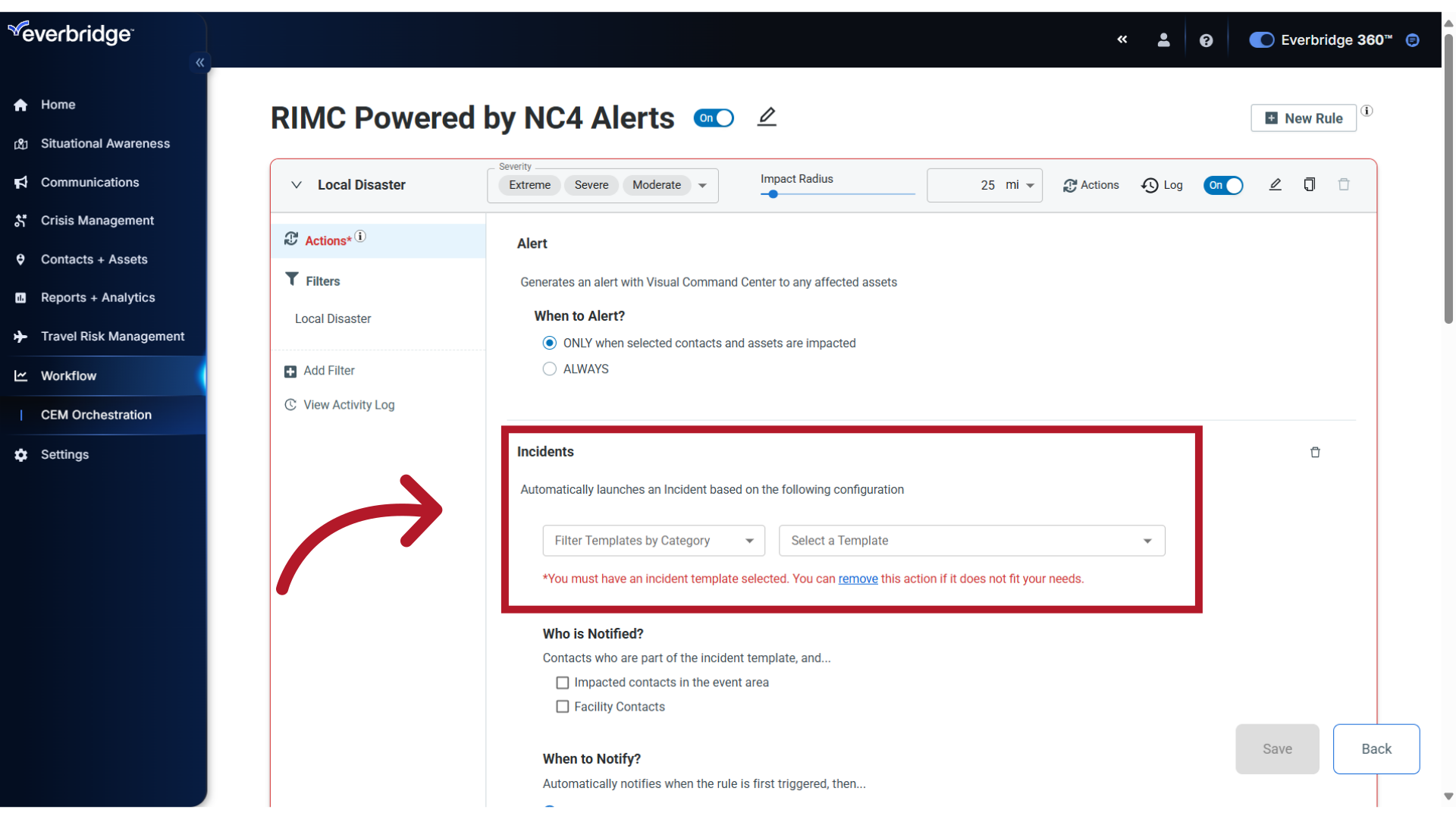Image resolution: width=1456 pixels, height=819 pixels.
Task: Open Communications menu
Action: pos(89,182)
